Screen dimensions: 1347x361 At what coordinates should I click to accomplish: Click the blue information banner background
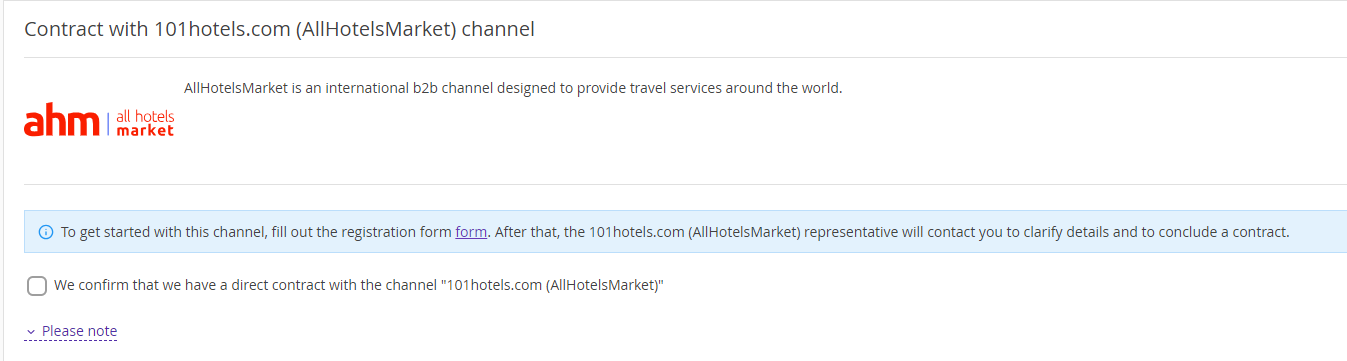685,232
